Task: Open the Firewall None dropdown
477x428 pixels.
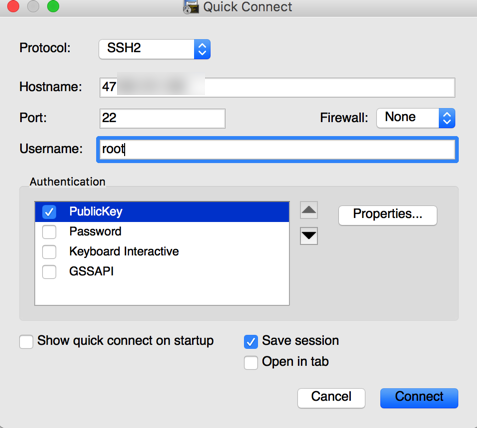Action: pos(416,118)
